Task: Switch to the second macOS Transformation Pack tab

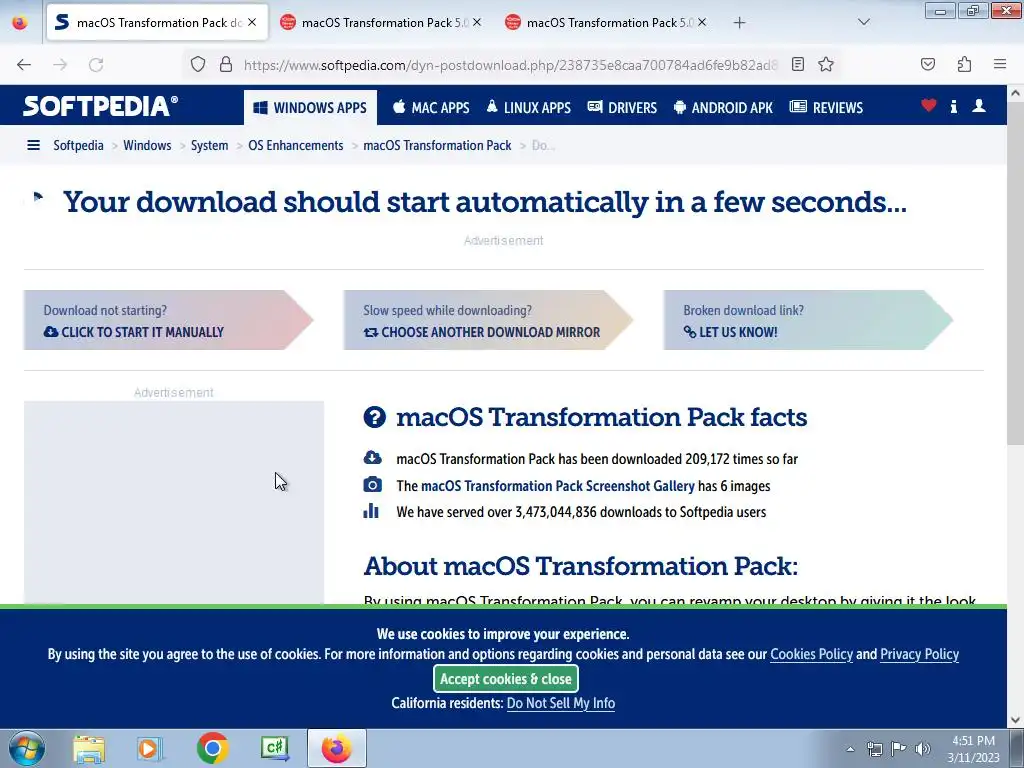Action: pos(380,23)
